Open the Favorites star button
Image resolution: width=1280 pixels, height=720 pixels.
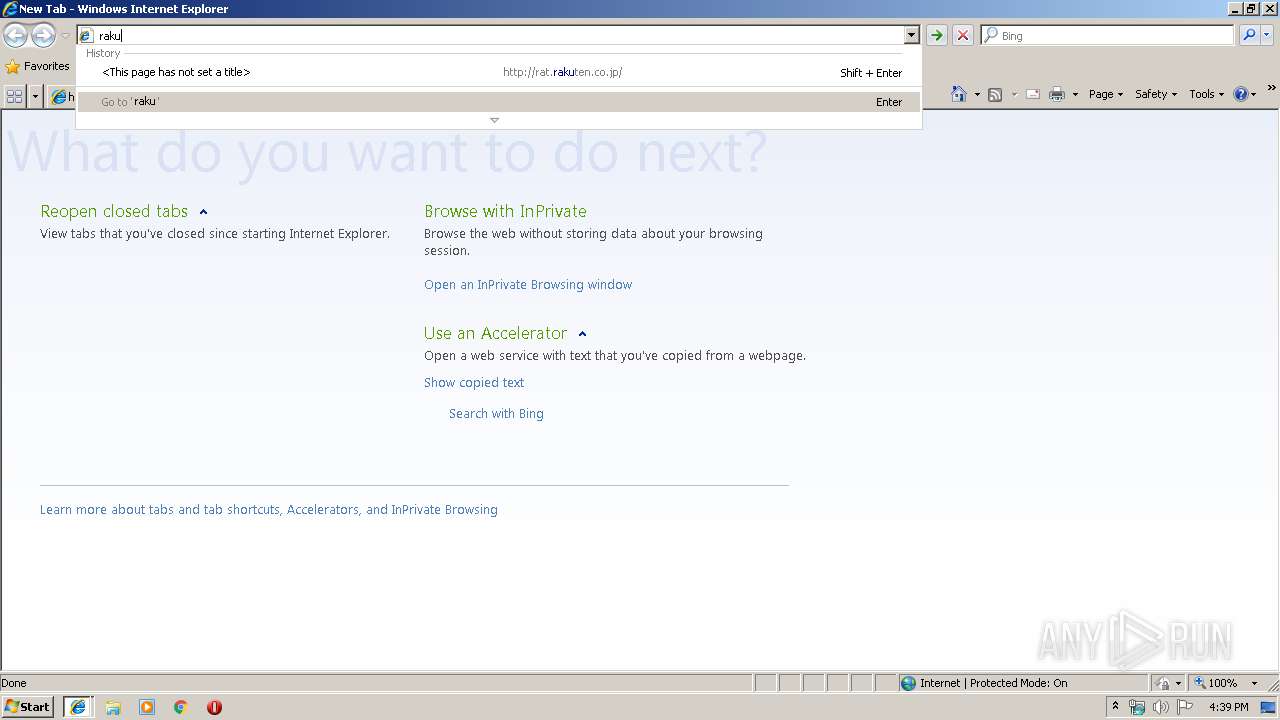37,66
